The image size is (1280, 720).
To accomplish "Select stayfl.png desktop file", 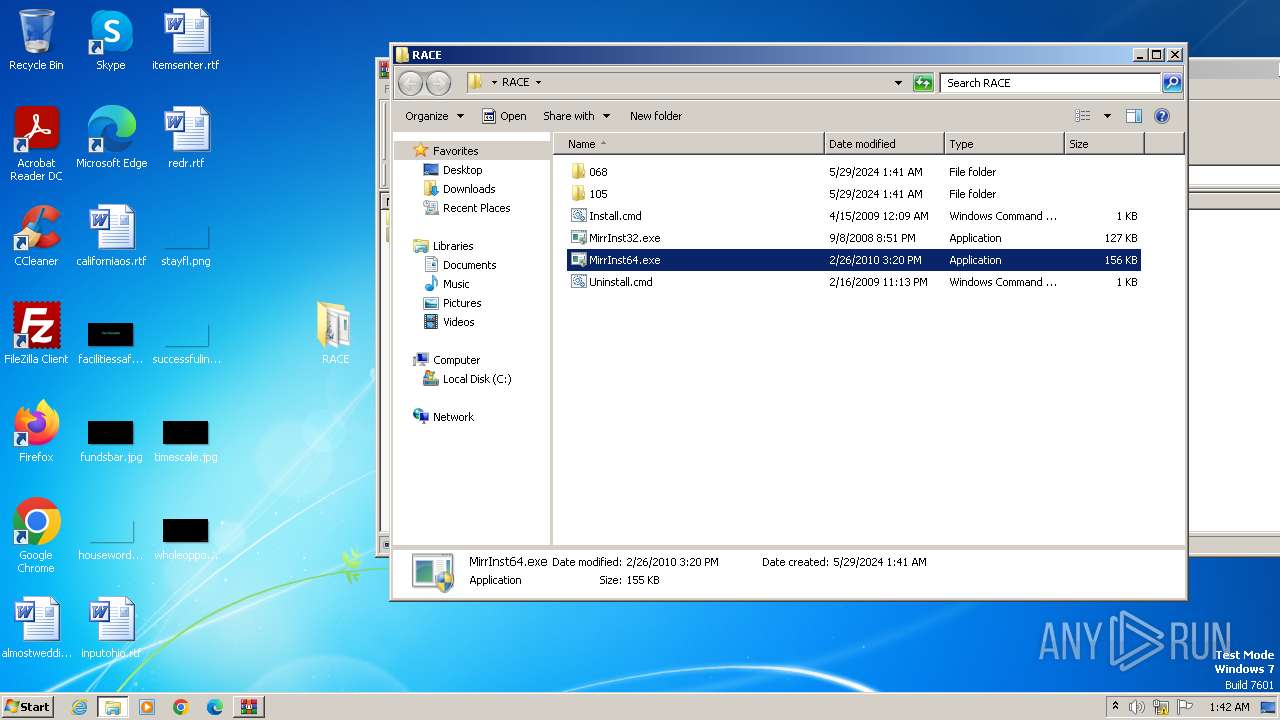I will tap(186, 246).
